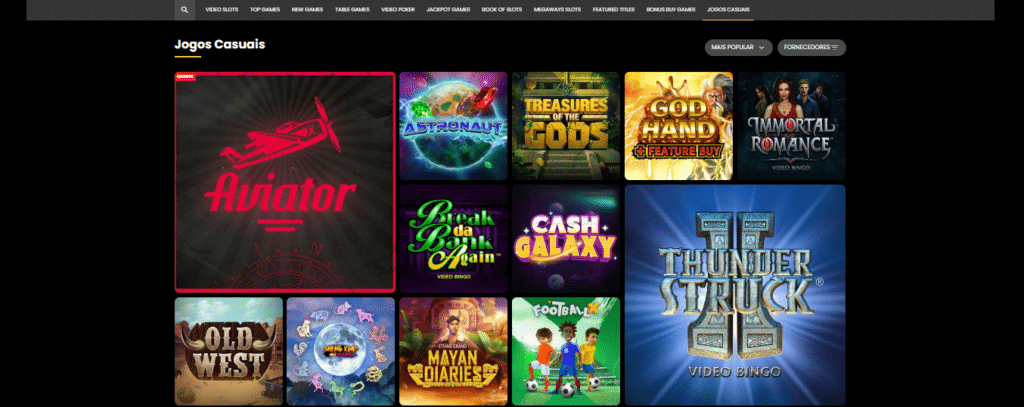
Task: Switch to the Top Games tab
Action: click(x=265, y=10)
